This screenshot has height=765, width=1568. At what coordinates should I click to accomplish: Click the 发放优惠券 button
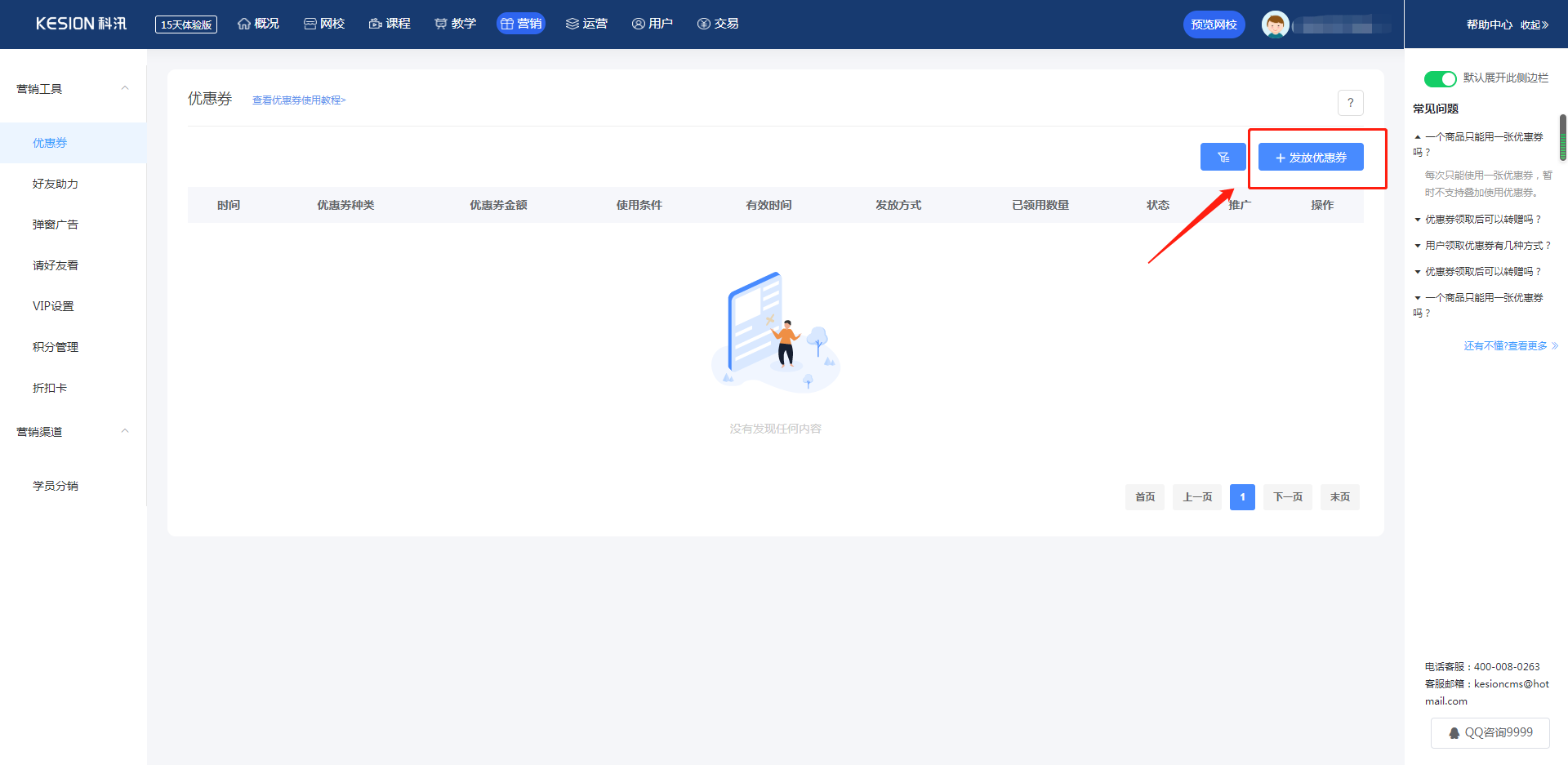(x=1310, y=157)
